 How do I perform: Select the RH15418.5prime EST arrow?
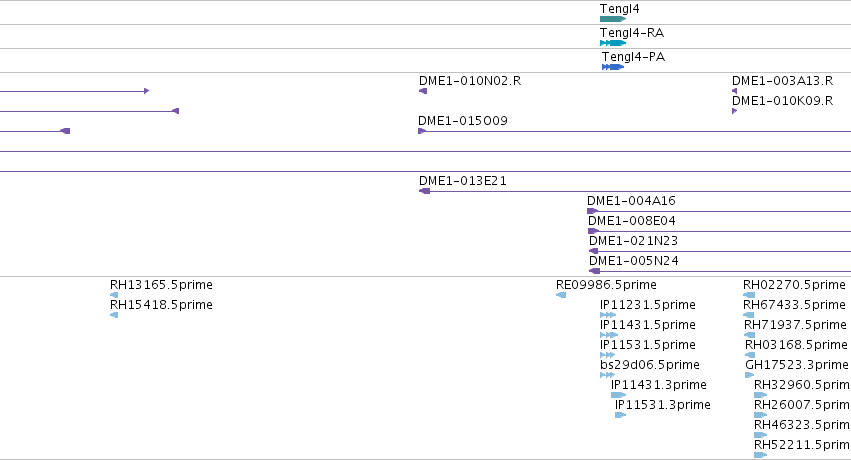click(114, 315)
